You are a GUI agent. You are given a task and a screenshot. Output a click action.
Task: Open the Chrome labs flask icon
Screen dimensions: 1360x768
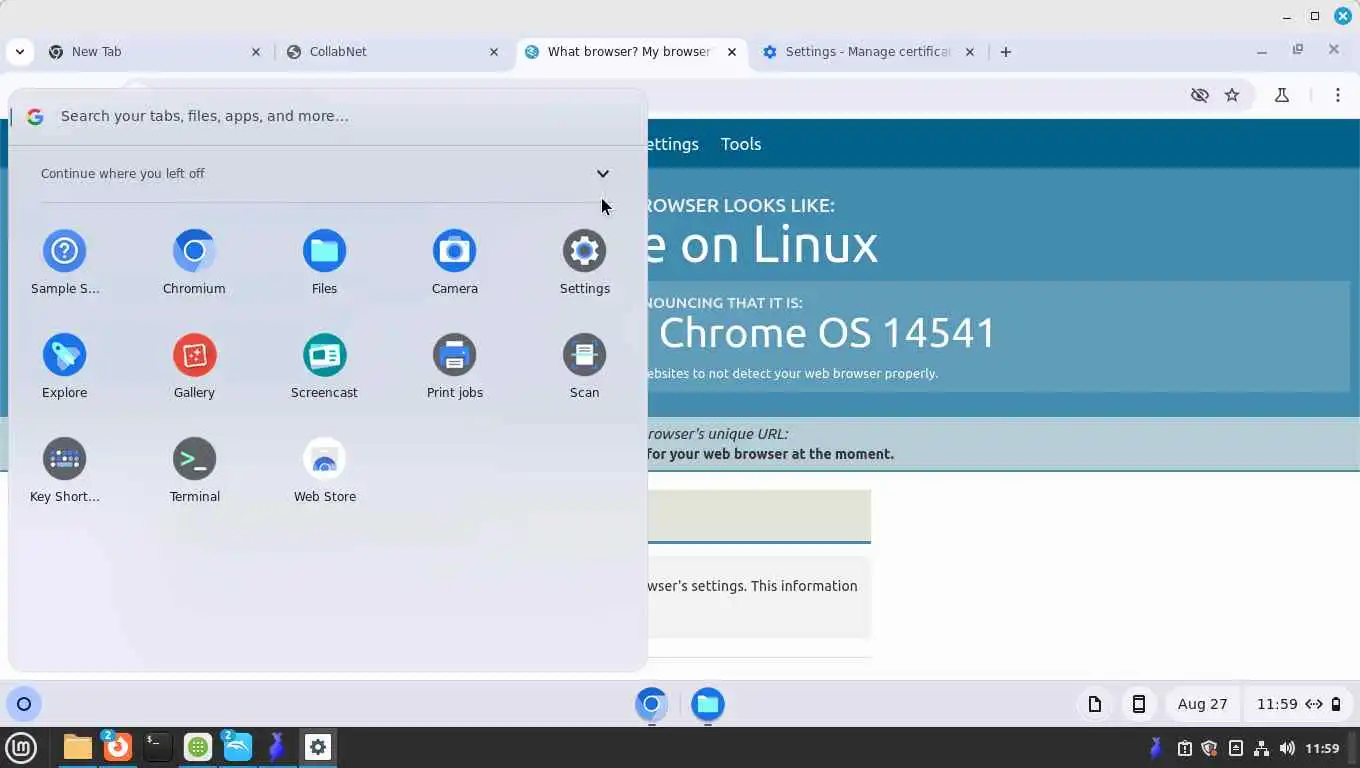click(x=1282, y=95)
